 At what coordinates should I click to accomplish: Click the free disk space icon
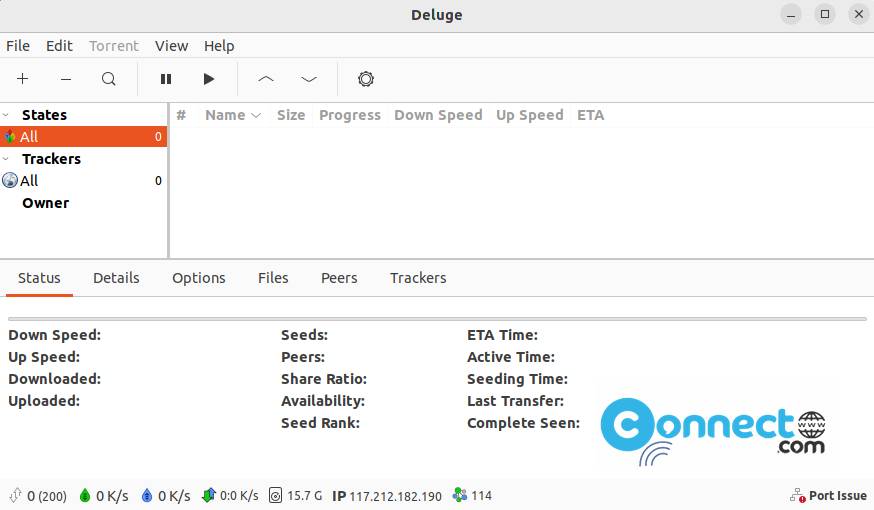coord(275,495)
